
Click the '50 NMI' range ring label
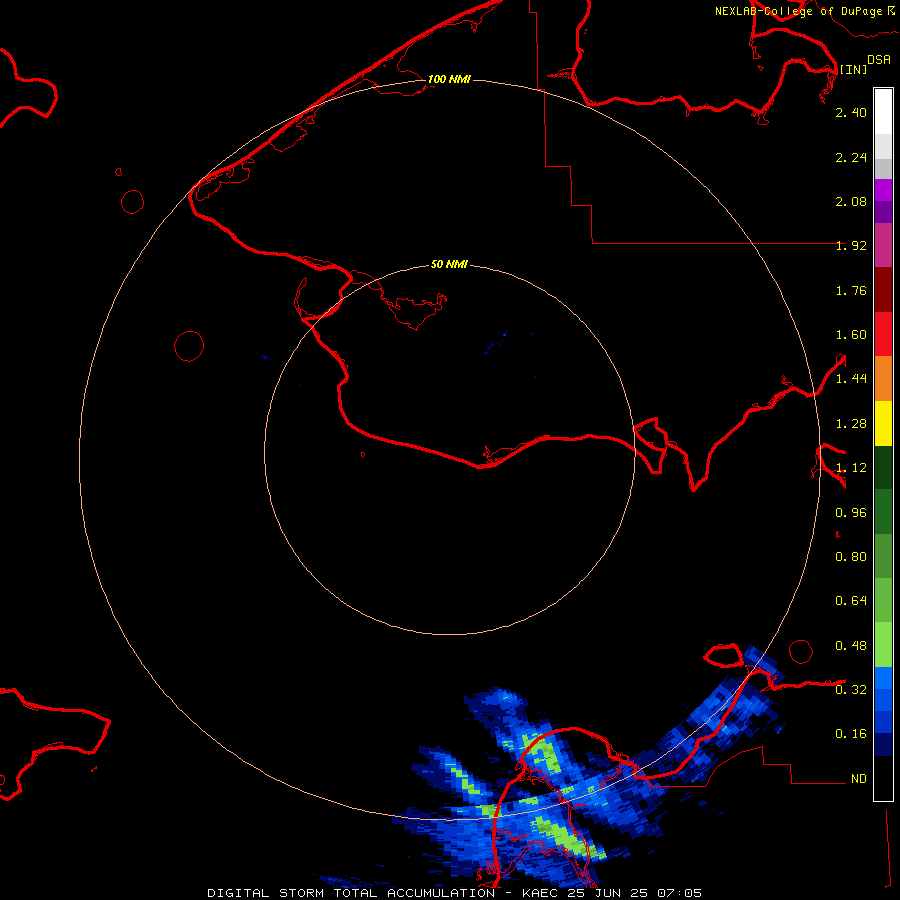click(449, 264)
